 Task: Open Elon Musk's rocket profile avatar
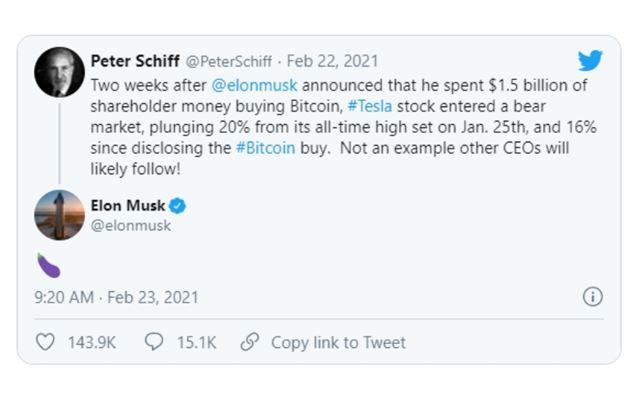point(59,215)
